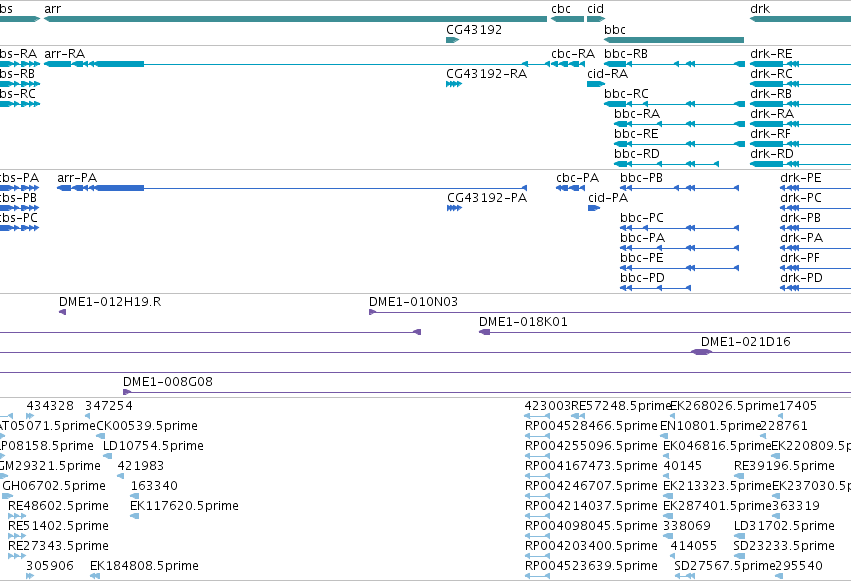Select clone DME1-018K01
Image resolution: width=851 pixels, height=581 pixels.
click(x=665, y=332)
